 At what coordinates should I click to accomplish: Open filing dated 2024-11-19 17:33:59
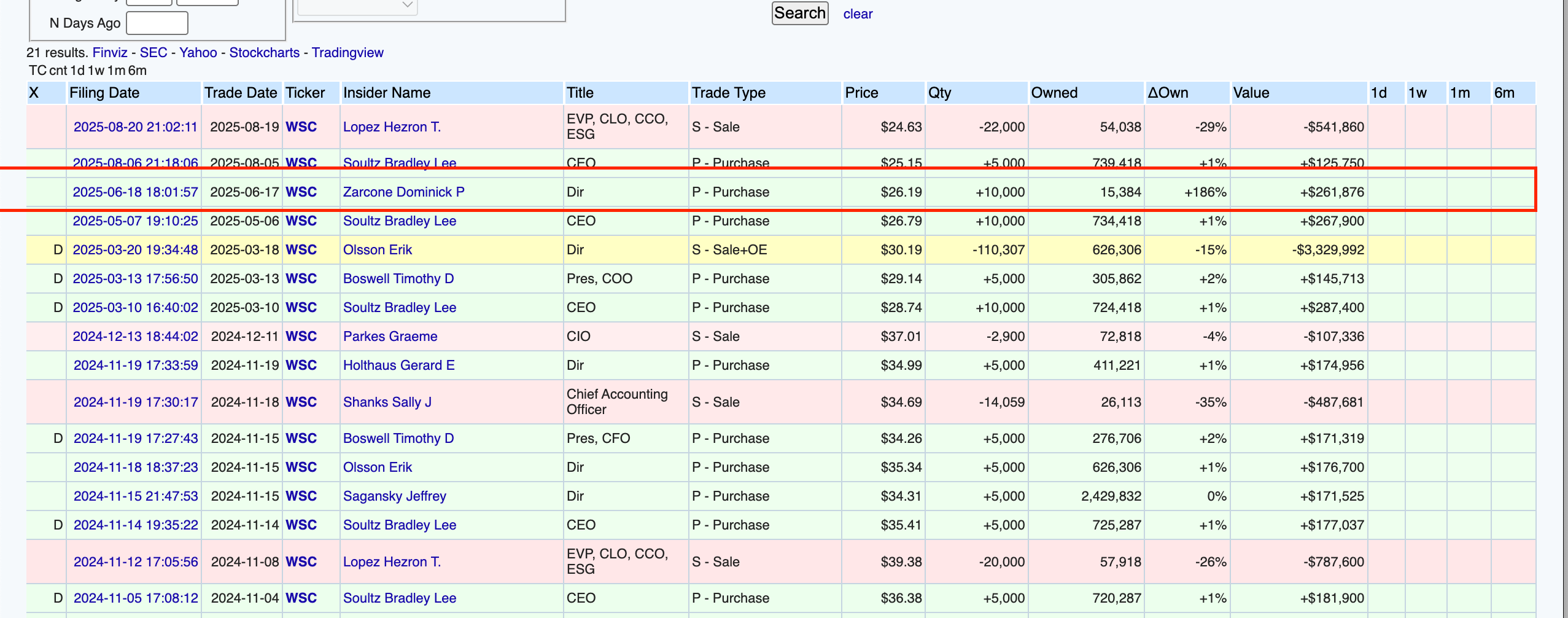click(x=136, y=366)
